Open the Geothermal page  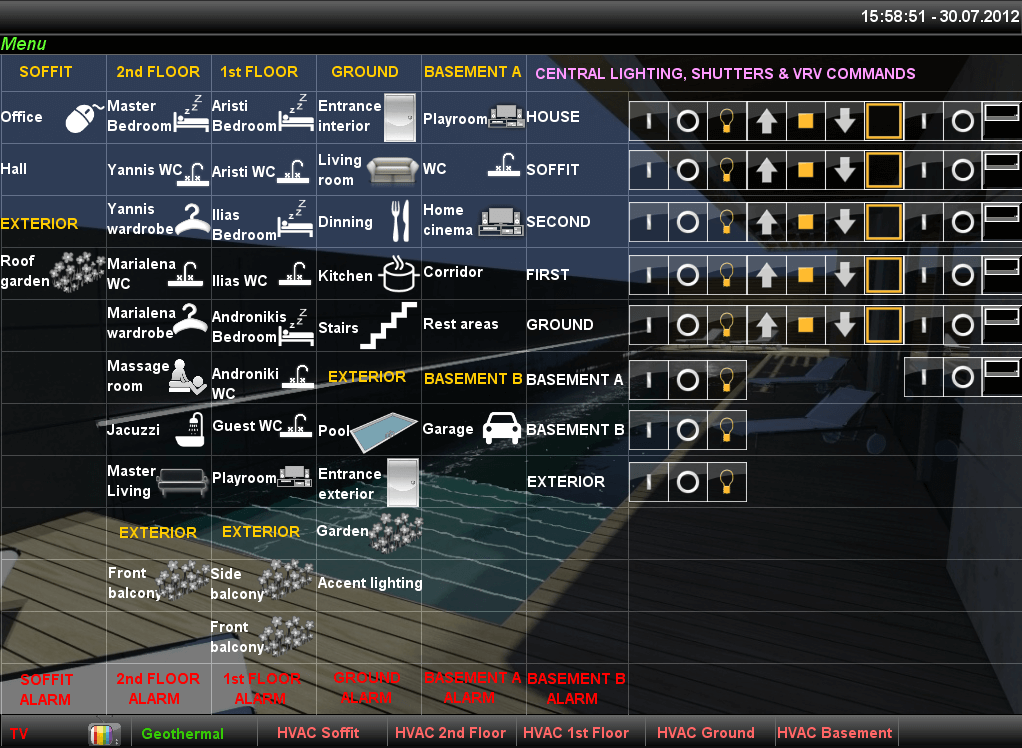182,734
